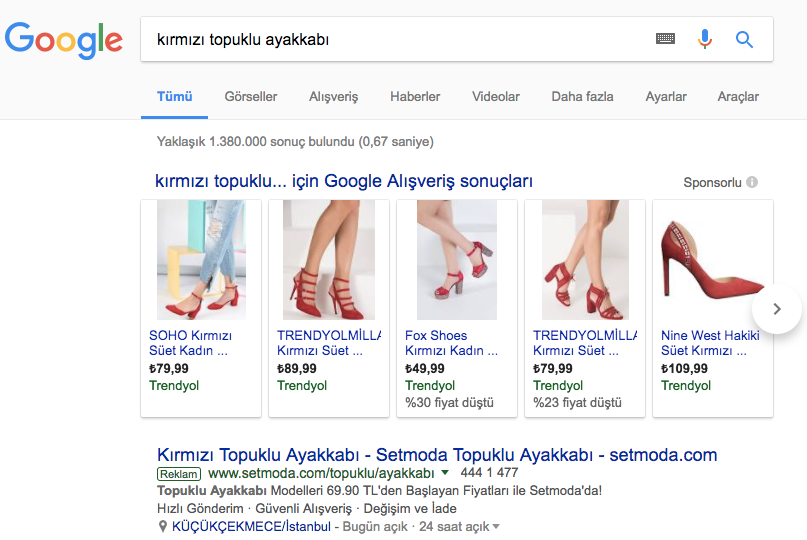Click the location pin icon near KÜÇÜKÇEKMECE
Viewport: 807px width, 540px height.
click(x=163, y=527)
